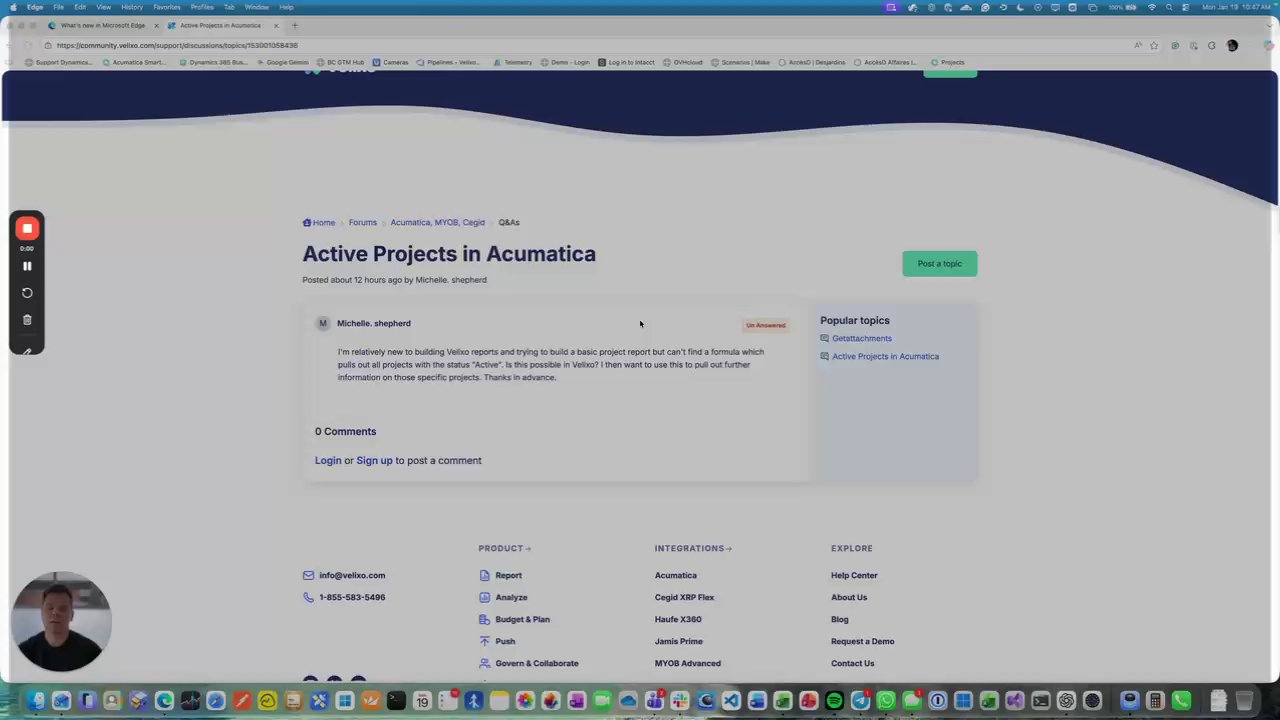Image resolution: width=1280 pixels, height=720 pixels.
Task: Open the Projects bookmark
Action: [948, 62]
